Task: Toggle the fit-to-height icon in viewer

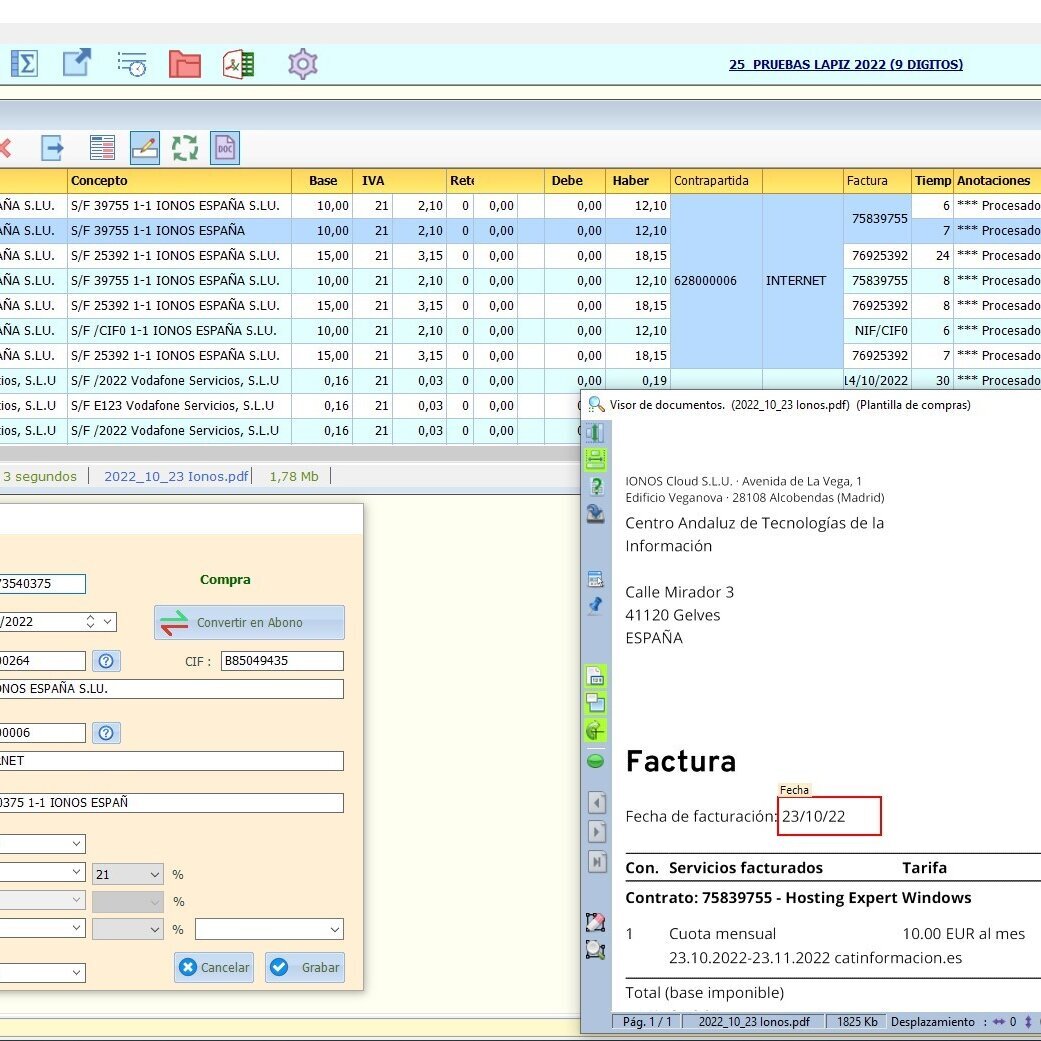Action: (595, 433)
